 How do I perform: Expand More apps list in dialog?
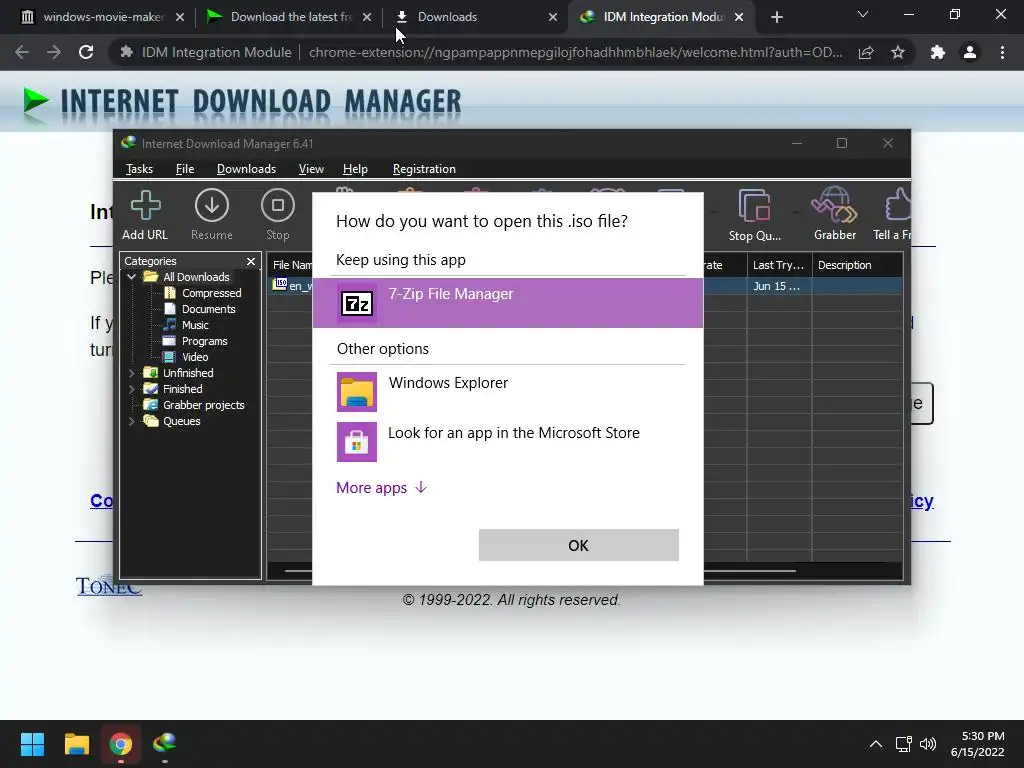[x=381, y=488]
